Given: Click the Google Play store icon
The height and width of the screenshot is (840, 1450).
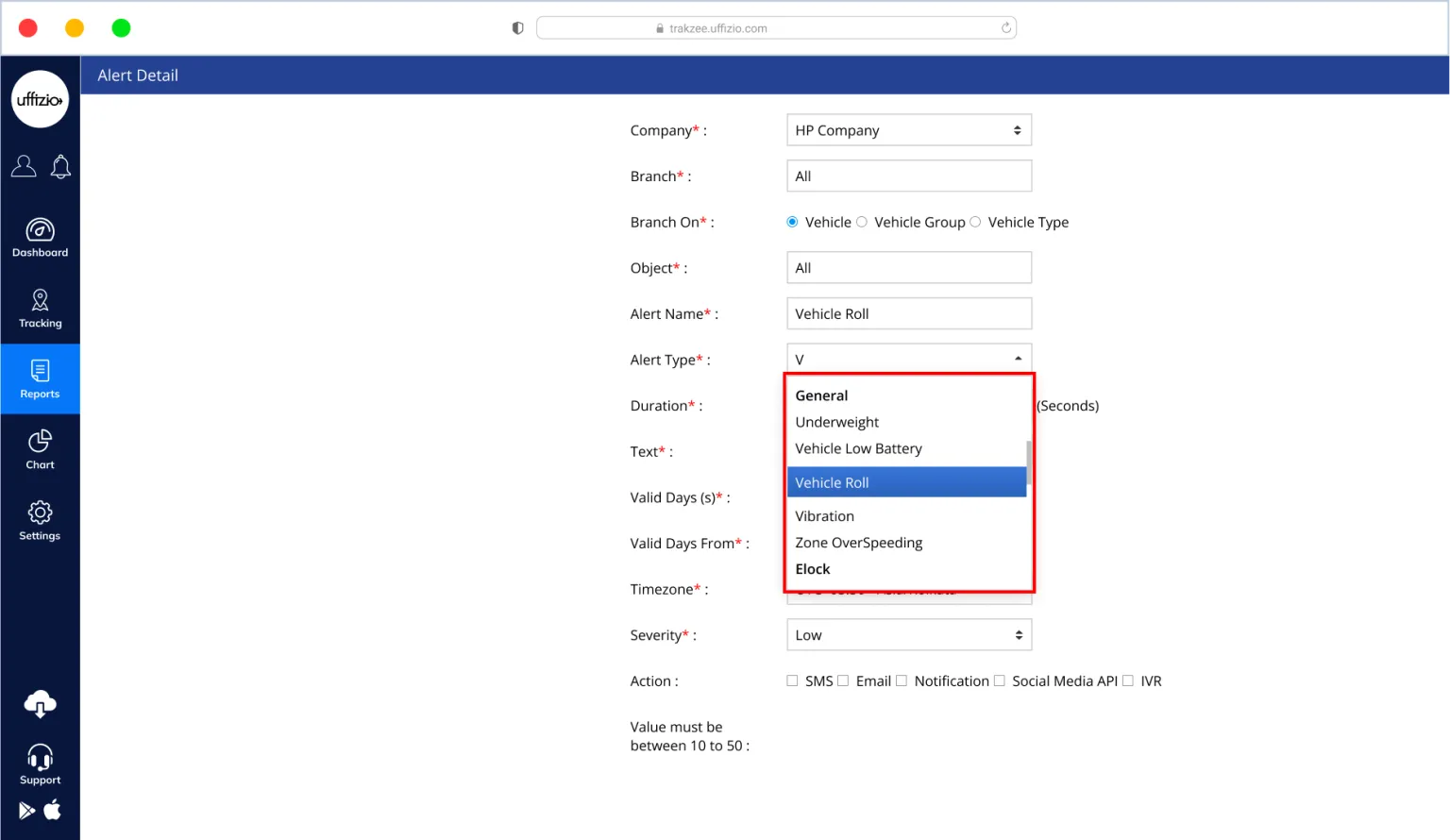Looking at the screenshot, I should (x=26, y=811).
